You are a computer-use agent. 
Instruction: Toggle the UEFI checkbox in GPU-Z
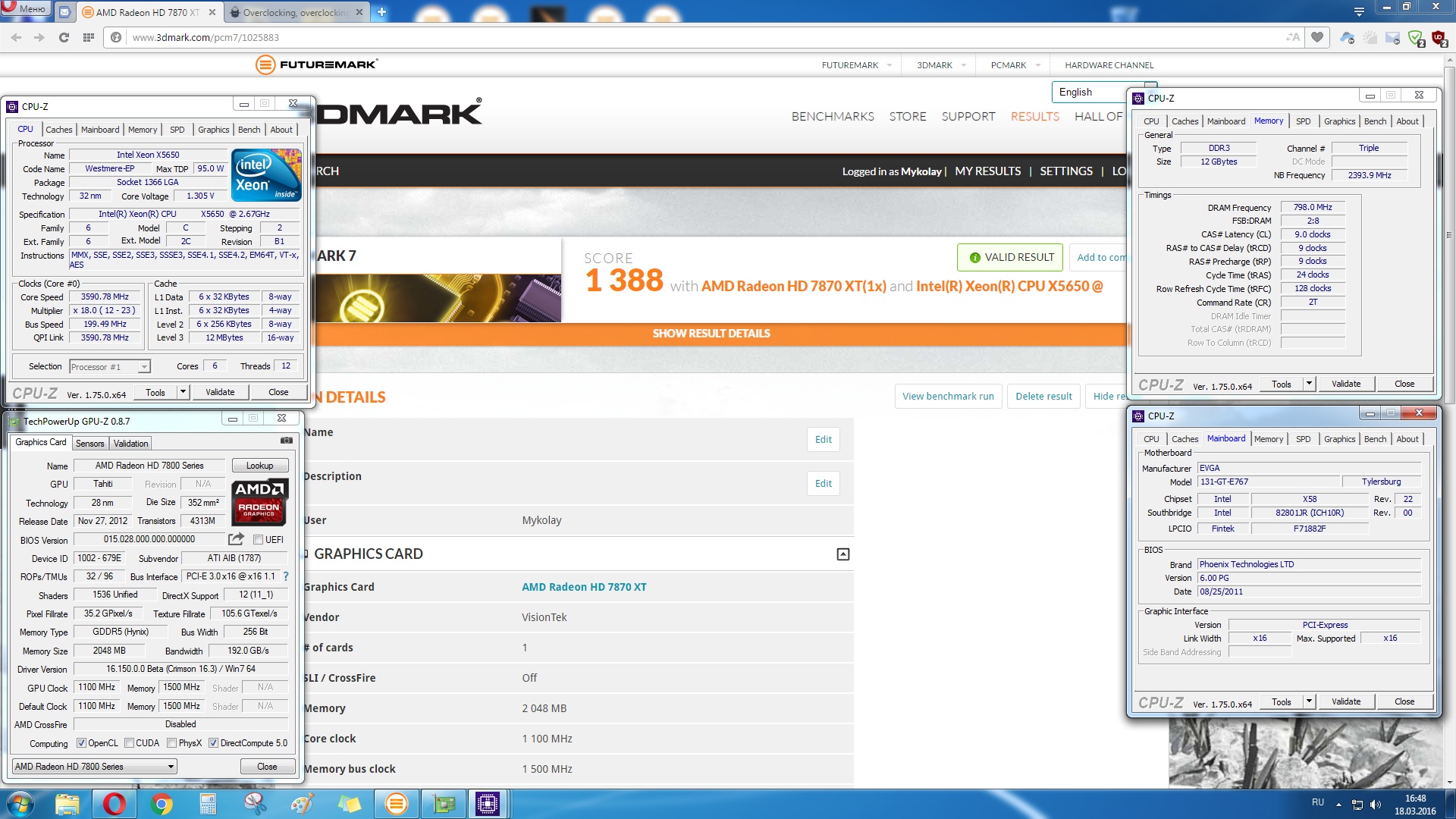click(x=258, y=540)
